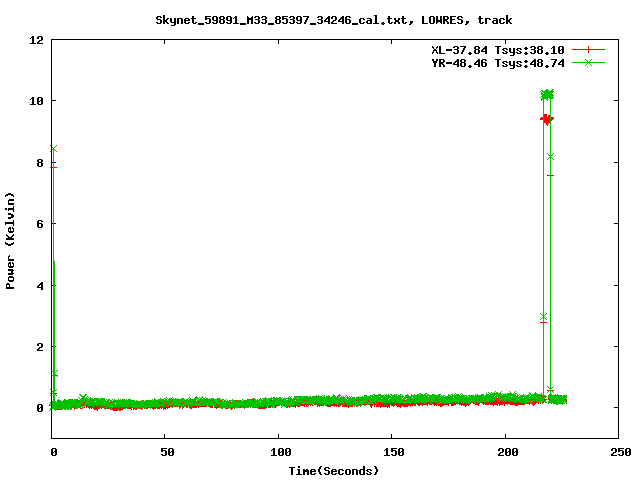Viewport: 640px width, 480px height.
Task: Click the Time(Seconds) axis label
Action: click(334, 471)
